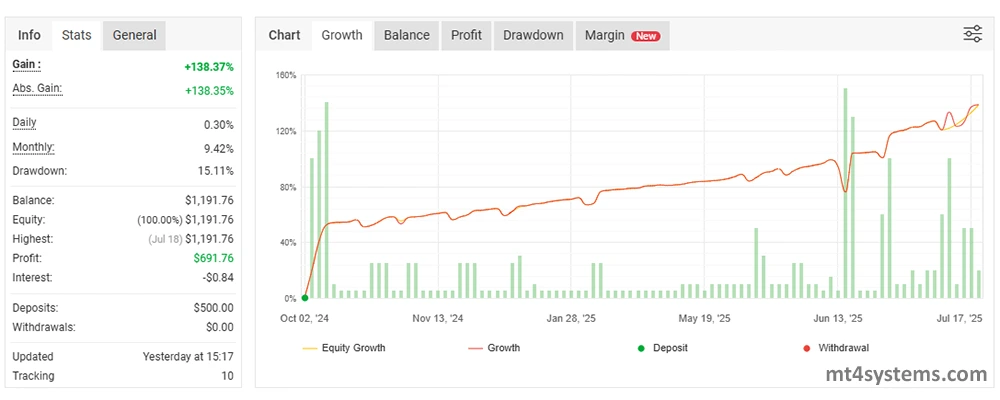
Task: Open the General tab
Action: pos(134,35)
